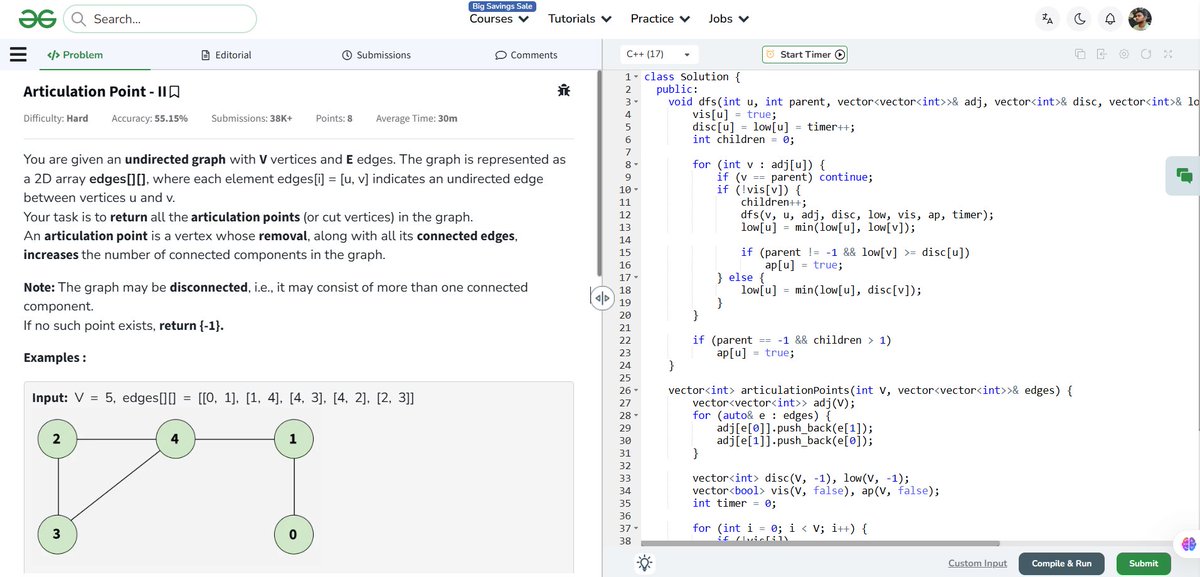
Task: Bookmark the Articulation Point - II problem
Action: [175, 92]
